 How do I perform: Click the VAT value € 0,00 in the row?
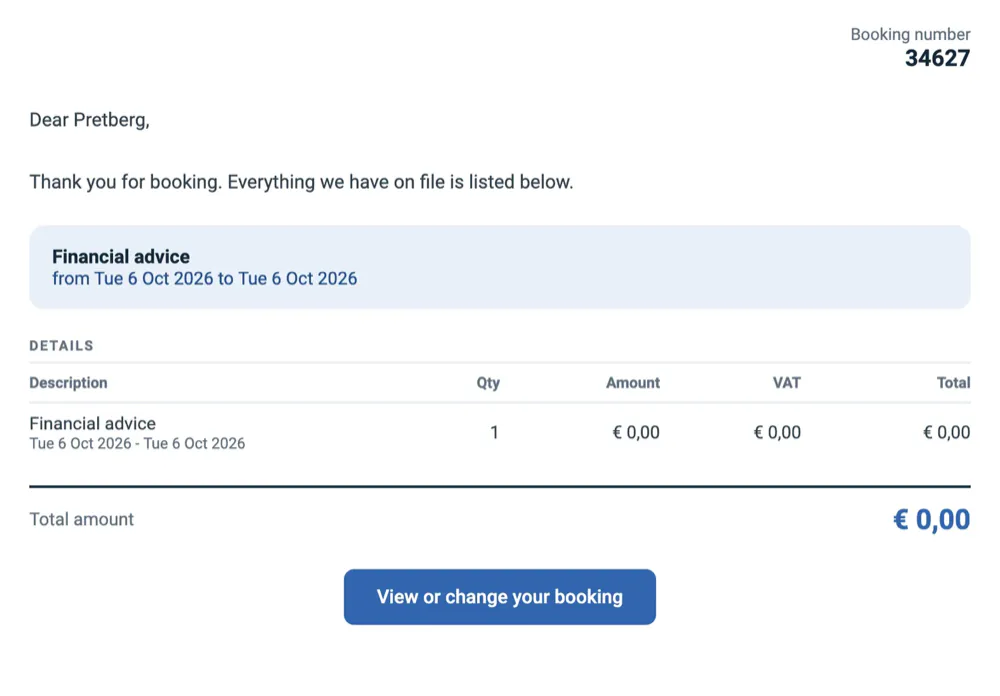(x=777, y=433)
